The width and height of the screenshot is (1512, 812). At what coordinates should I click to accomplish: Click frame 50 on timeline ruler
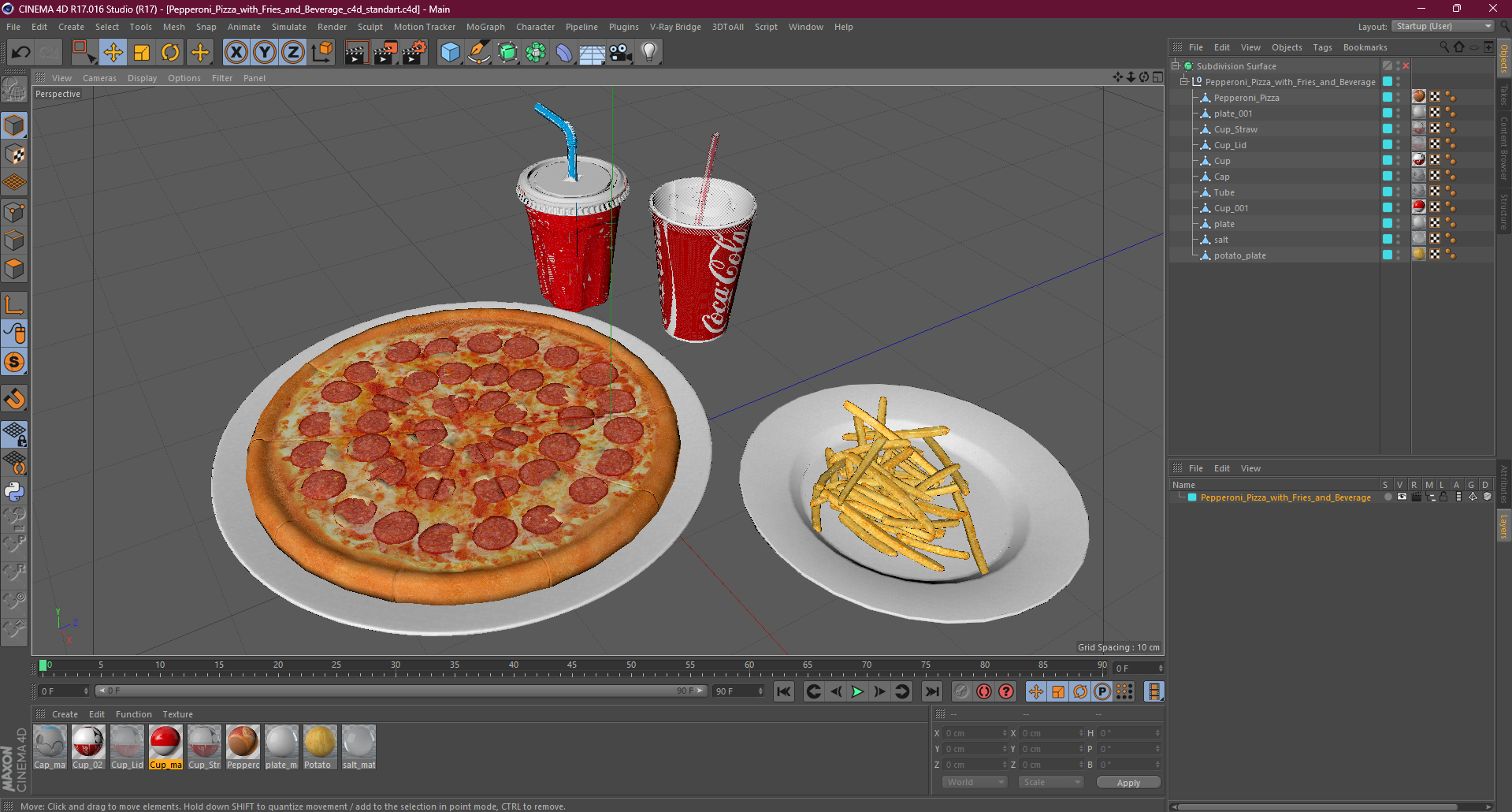631,667
